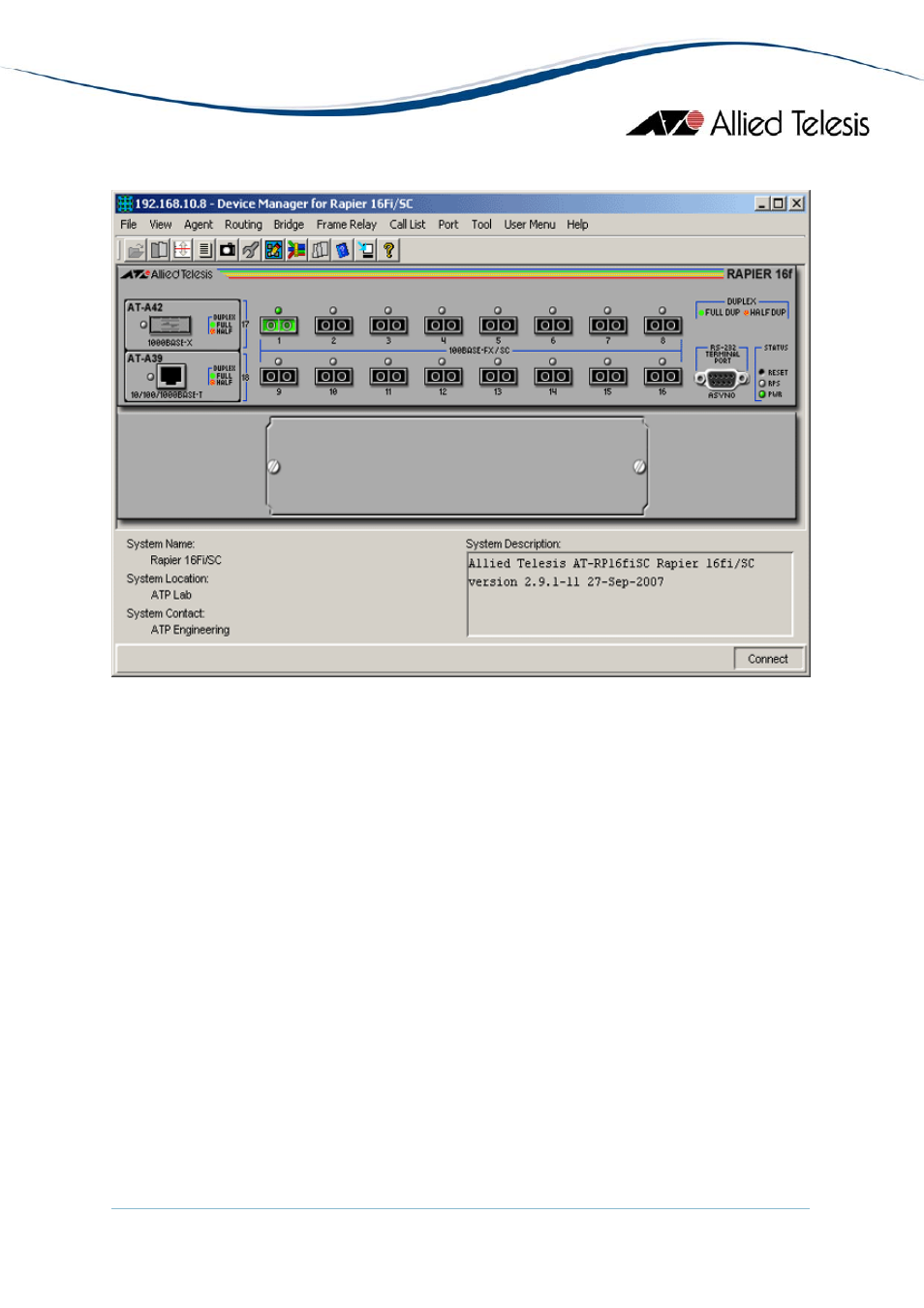Select fiber port 3

point(388,325)
